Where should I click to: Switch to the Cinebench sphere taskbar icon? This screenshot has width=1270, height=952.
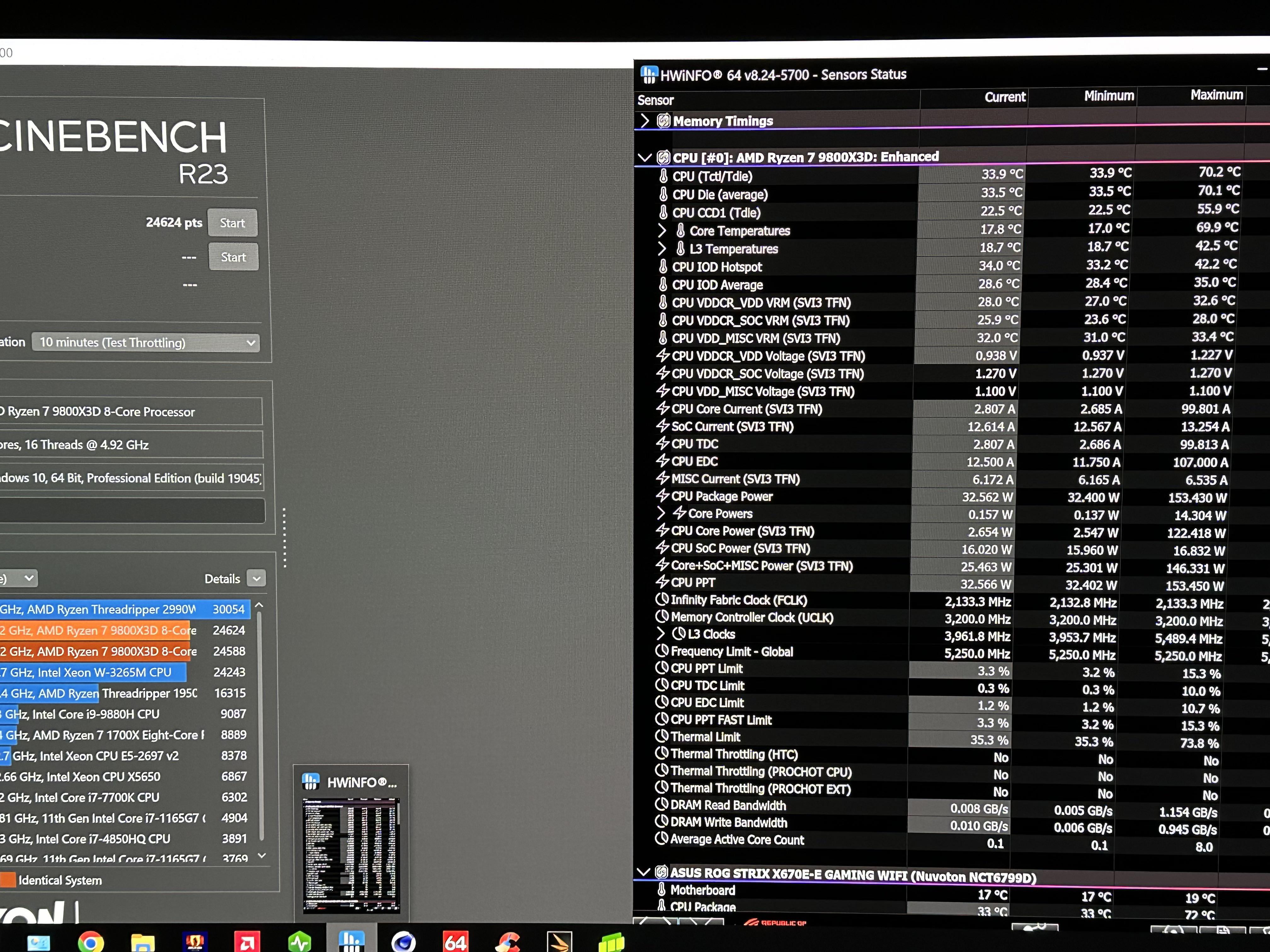tap(403, 942)
